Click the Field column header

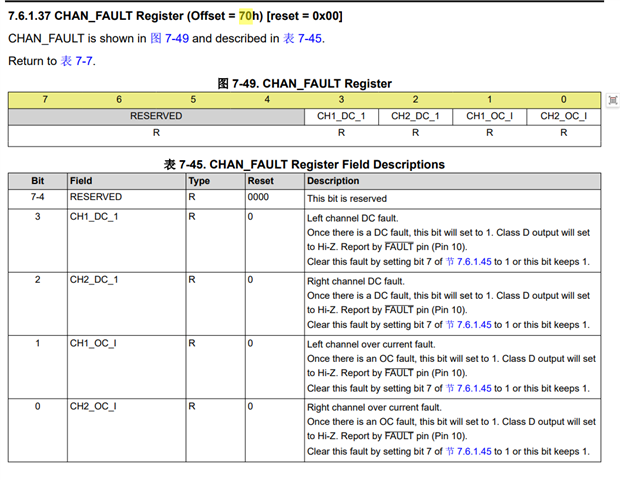[127, 181]
